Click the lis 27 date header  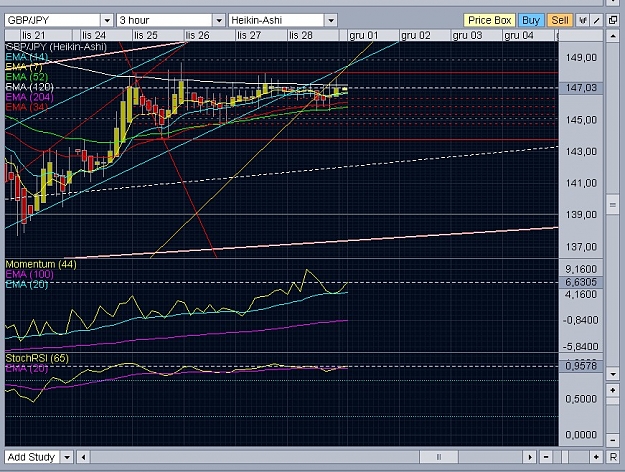click(x=249, y=35)
